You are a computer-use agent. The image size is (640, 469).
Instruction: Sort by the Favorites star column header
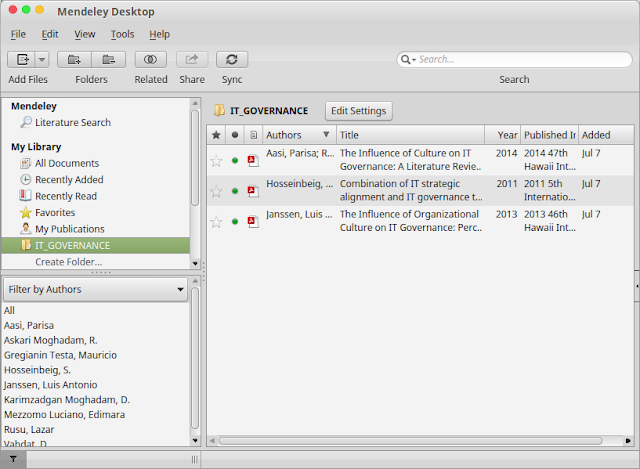tap(216, 135)
